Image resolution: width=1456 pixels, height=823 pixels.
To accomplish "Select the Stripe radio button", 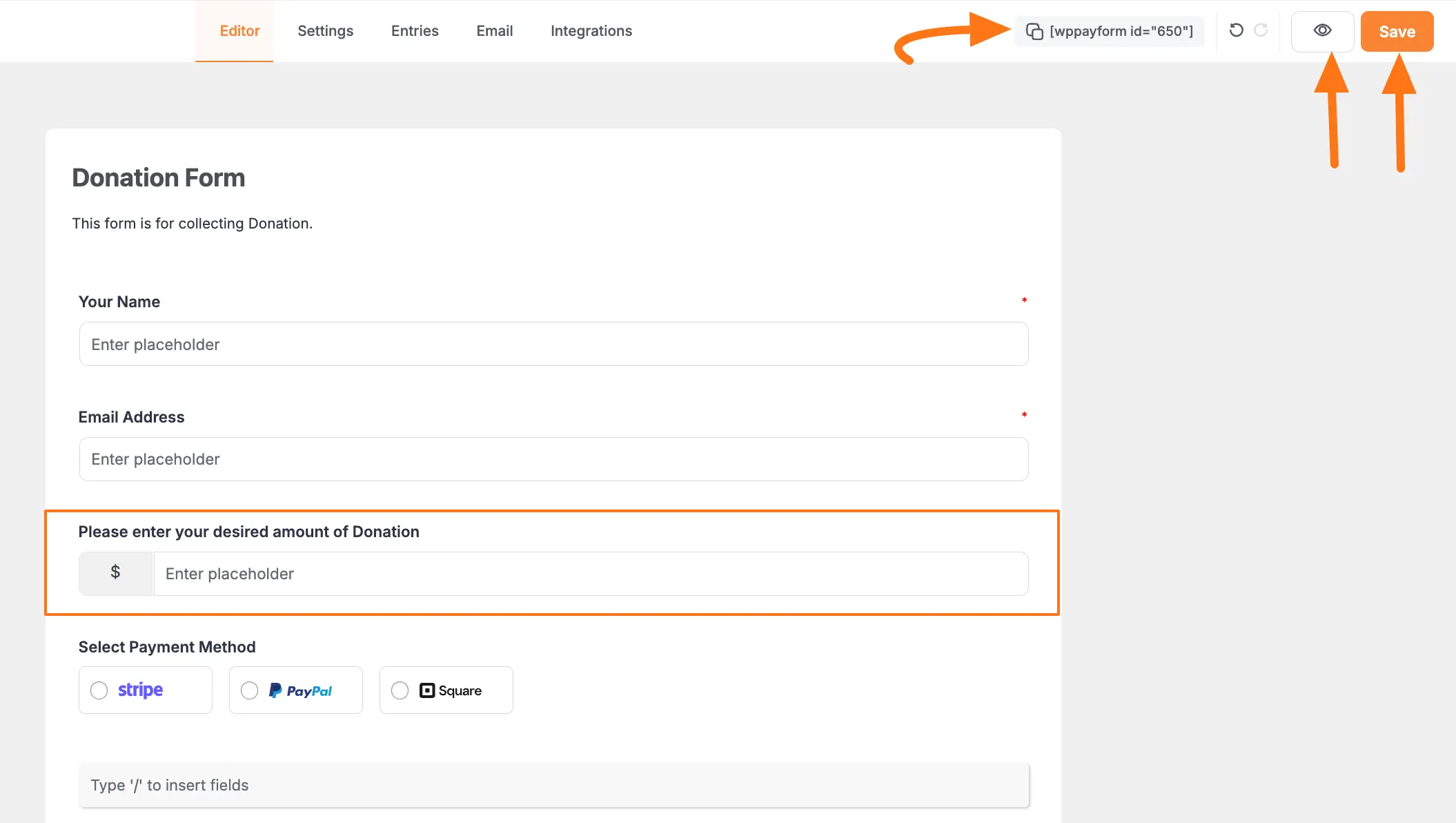I will pyautogui.click(x=99, y=690).
